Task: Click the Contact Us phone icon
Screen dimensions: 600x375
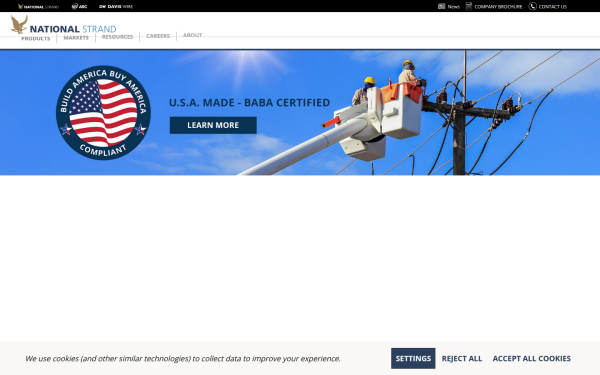Action: click(532, 6)
